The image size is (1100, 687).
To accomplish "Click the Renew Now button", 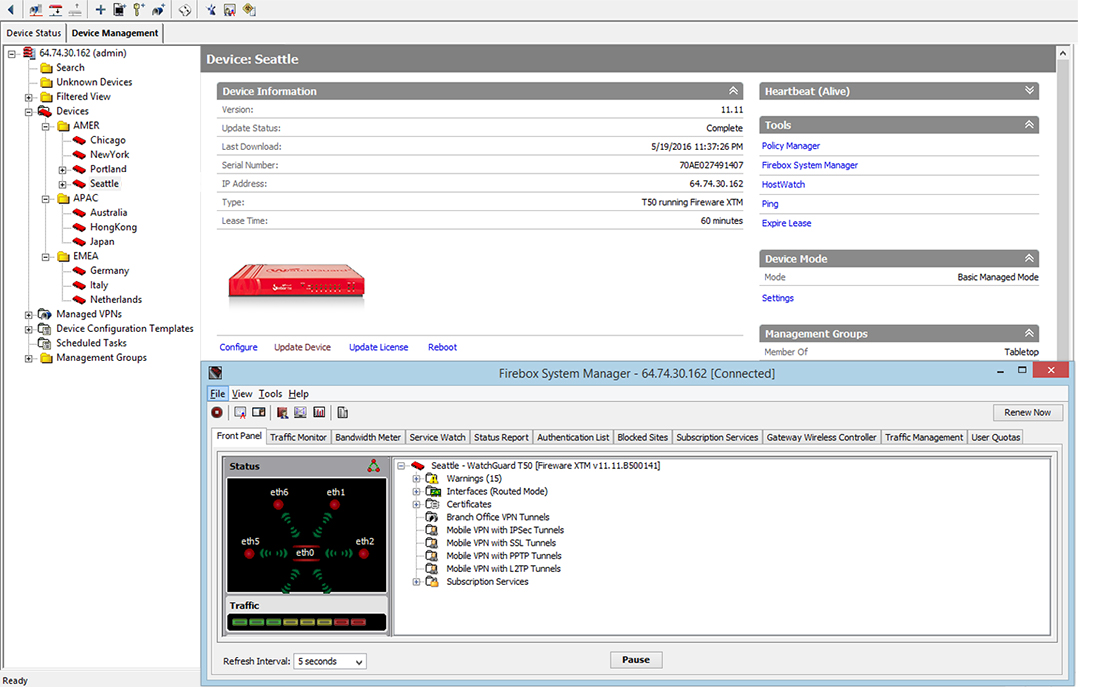I will click(1027, 412).
